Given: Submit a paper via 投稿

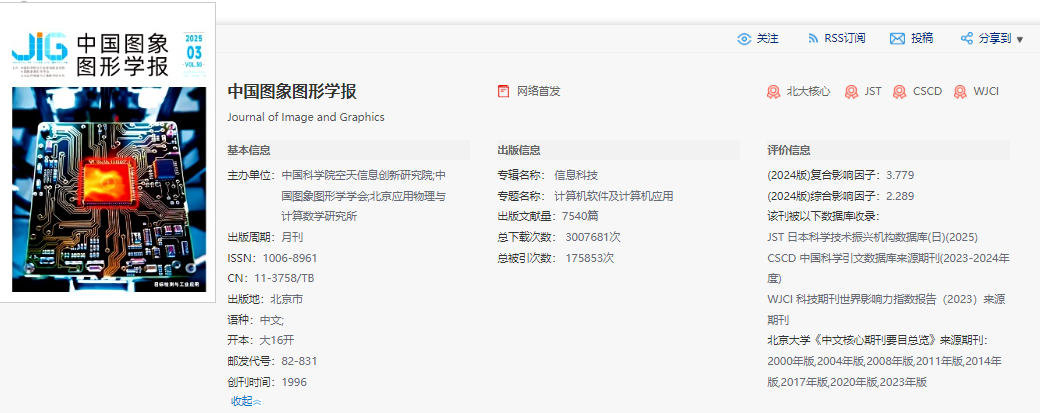Looking at the screenshot, I should pos(922,38).
